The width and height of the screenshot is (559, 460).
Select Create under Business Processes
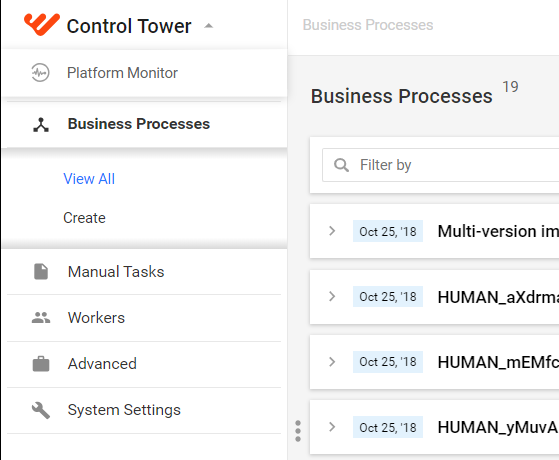coord(84,218)
